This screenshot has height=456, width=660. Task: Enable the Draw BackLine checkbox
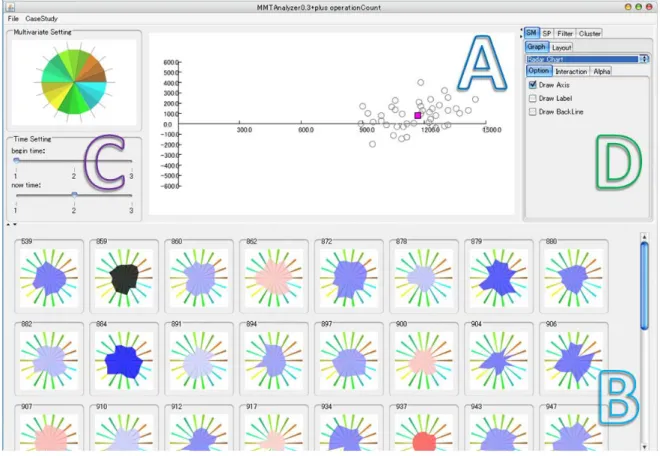pos(532,112)
